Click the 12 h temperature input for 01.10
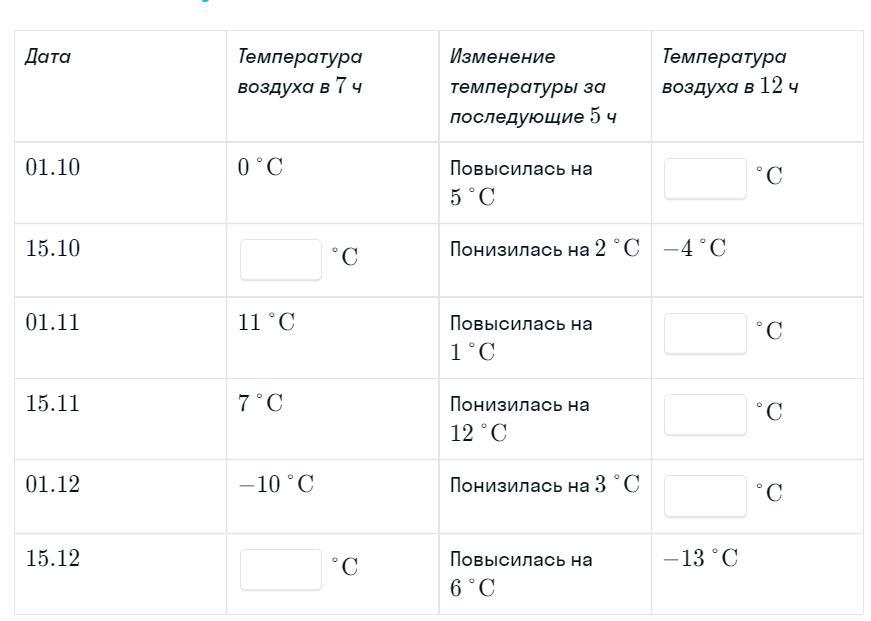Image resolution: width=871 pixels, height=621 pixels. tap(705, 178)
